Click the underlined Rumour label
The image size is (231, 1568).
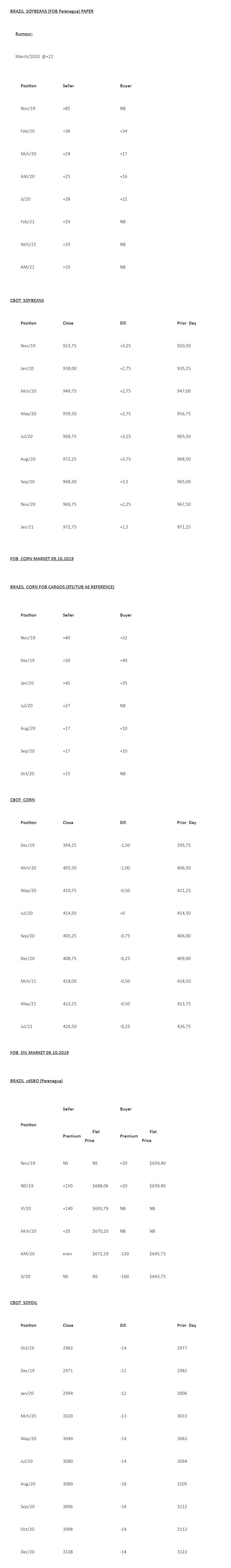(24, 34)
